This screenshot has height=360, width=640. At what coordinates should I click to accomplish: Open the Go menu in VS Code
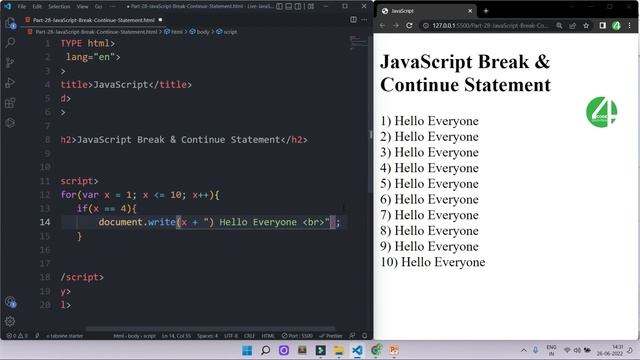click(98, 7)
